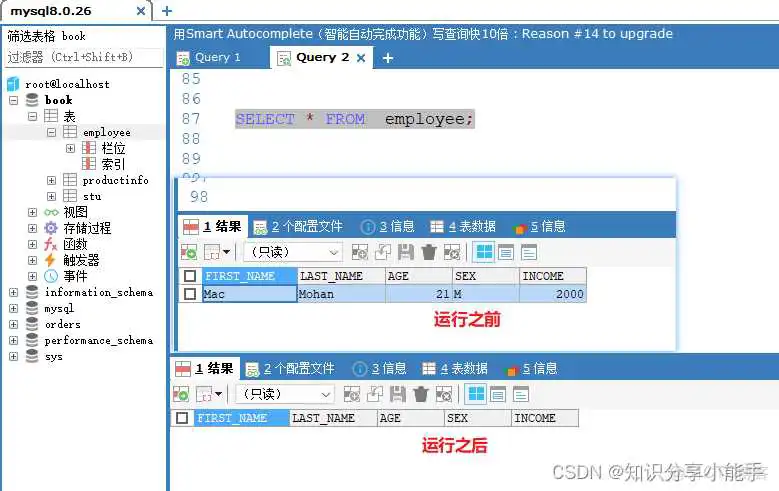Click the trash icon in the lower result toolbar
779x491 pixels.
(421, 395)
